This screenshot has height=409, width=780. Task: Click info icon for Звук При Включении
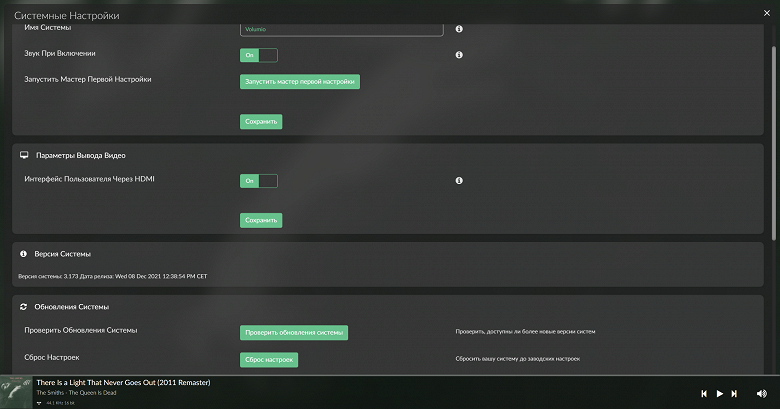(459, 55)
